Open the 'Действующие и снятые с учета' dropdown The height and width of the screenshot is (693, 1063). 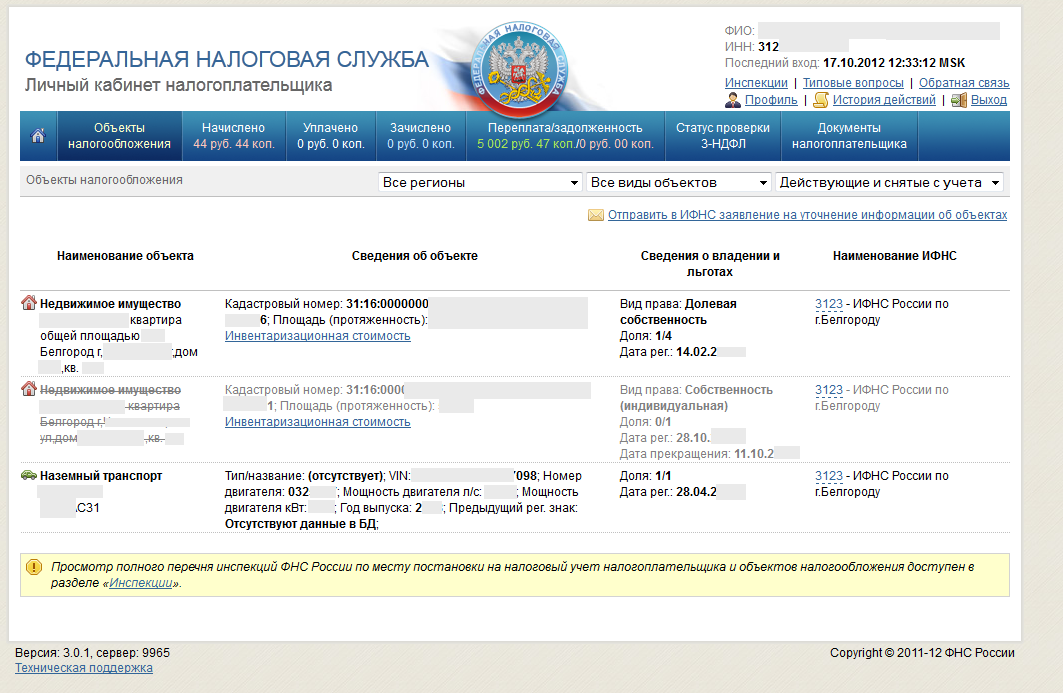point(889,182)
